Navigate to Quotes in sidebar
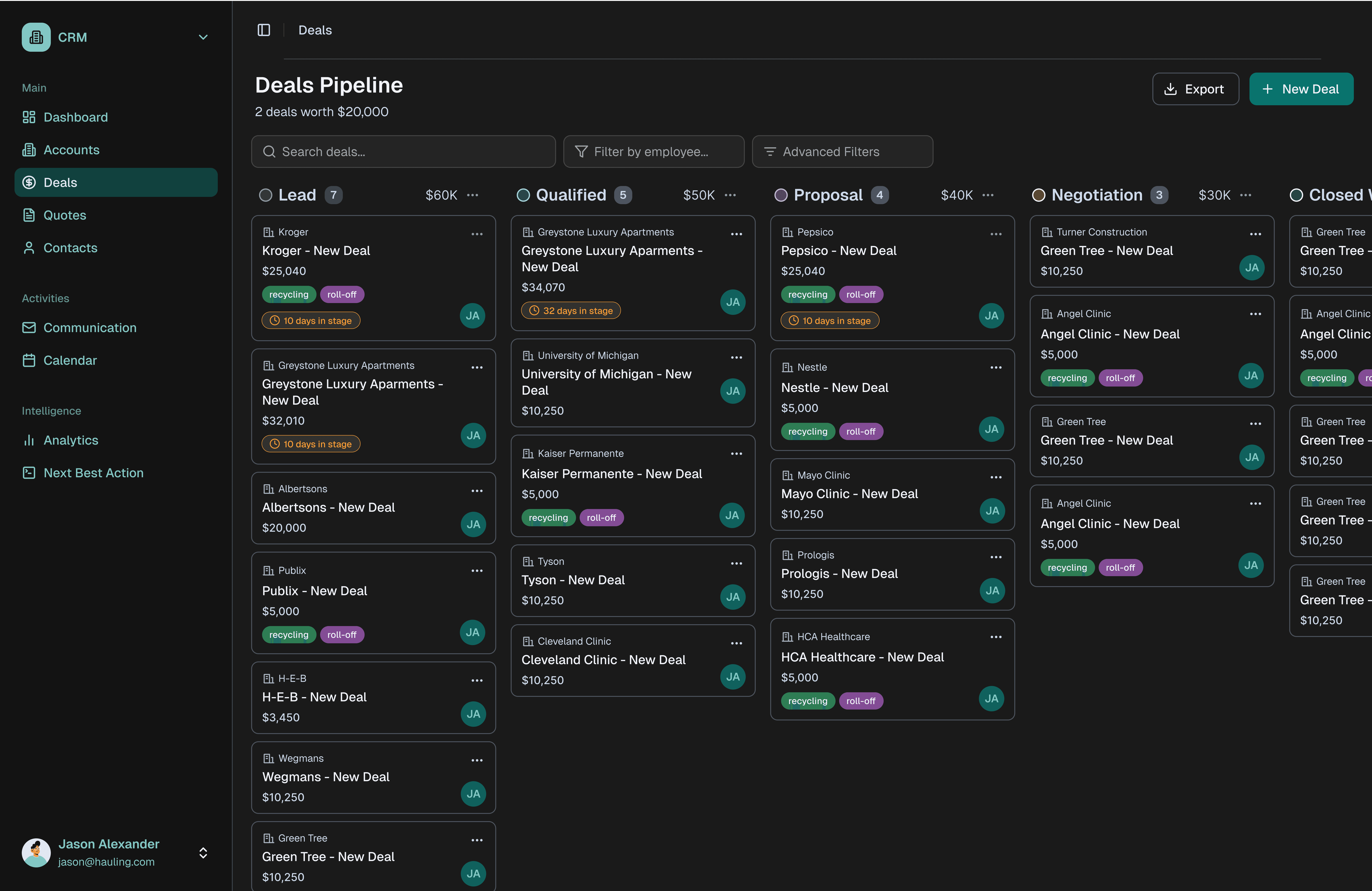Viewport: 1372px width, 891px height. tap(65, 215)
